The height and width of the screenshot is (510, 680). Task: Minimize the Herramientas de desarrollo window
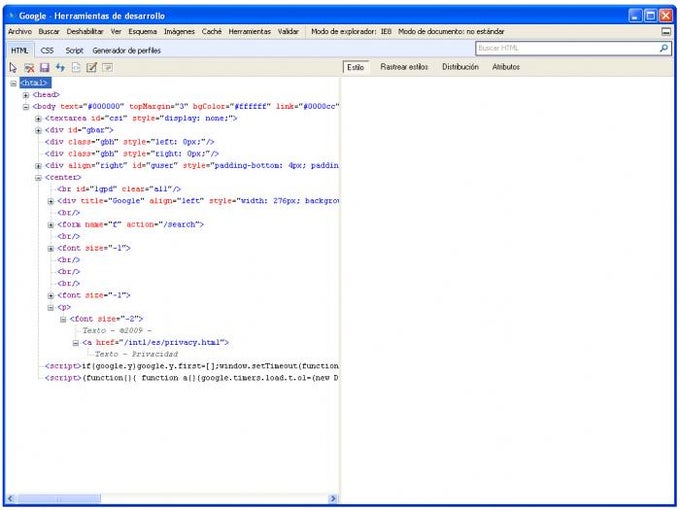tap(635, 16)
